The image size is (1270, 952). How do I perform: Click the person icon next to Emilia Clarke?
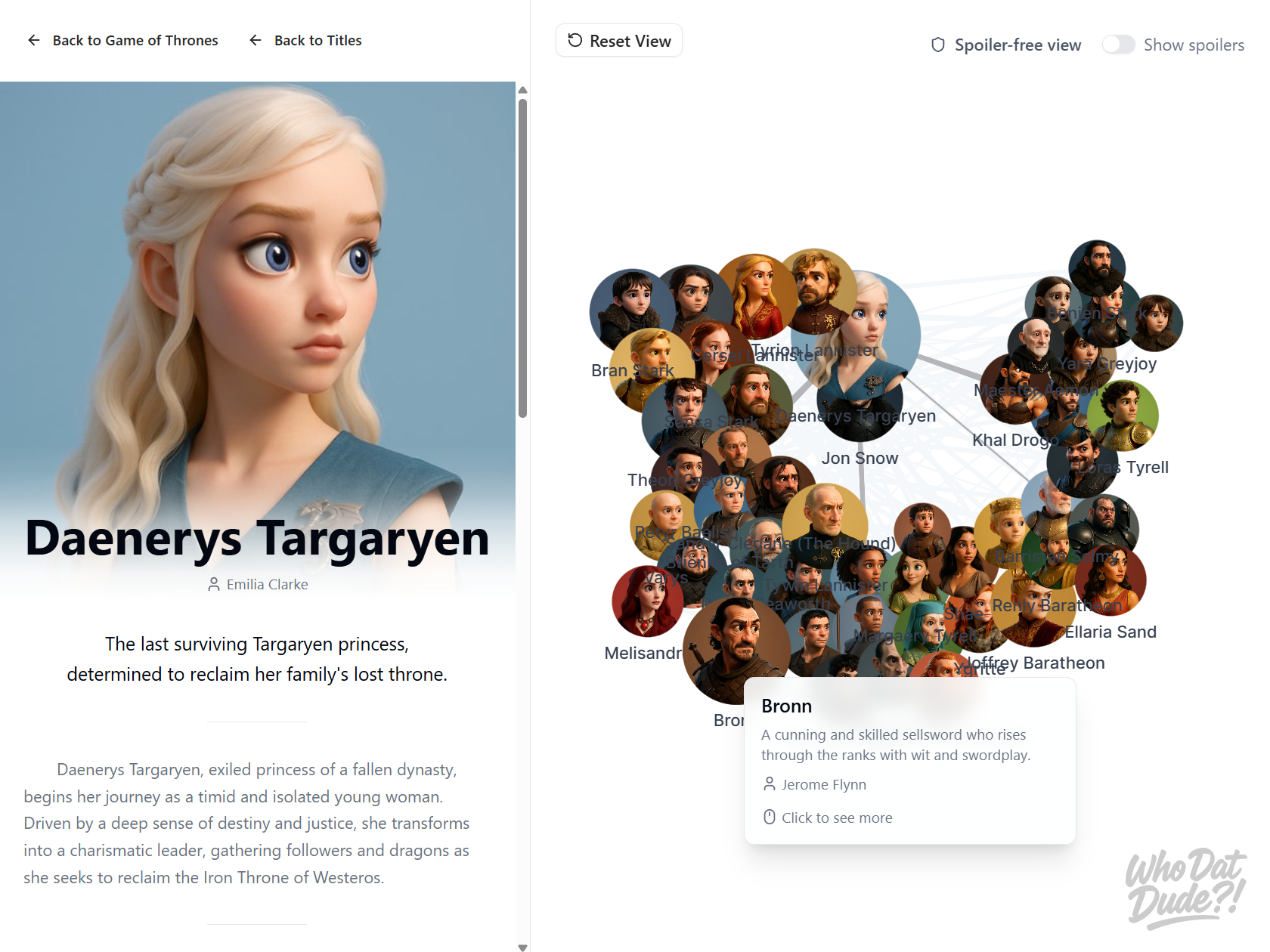(x=214, y=584)
